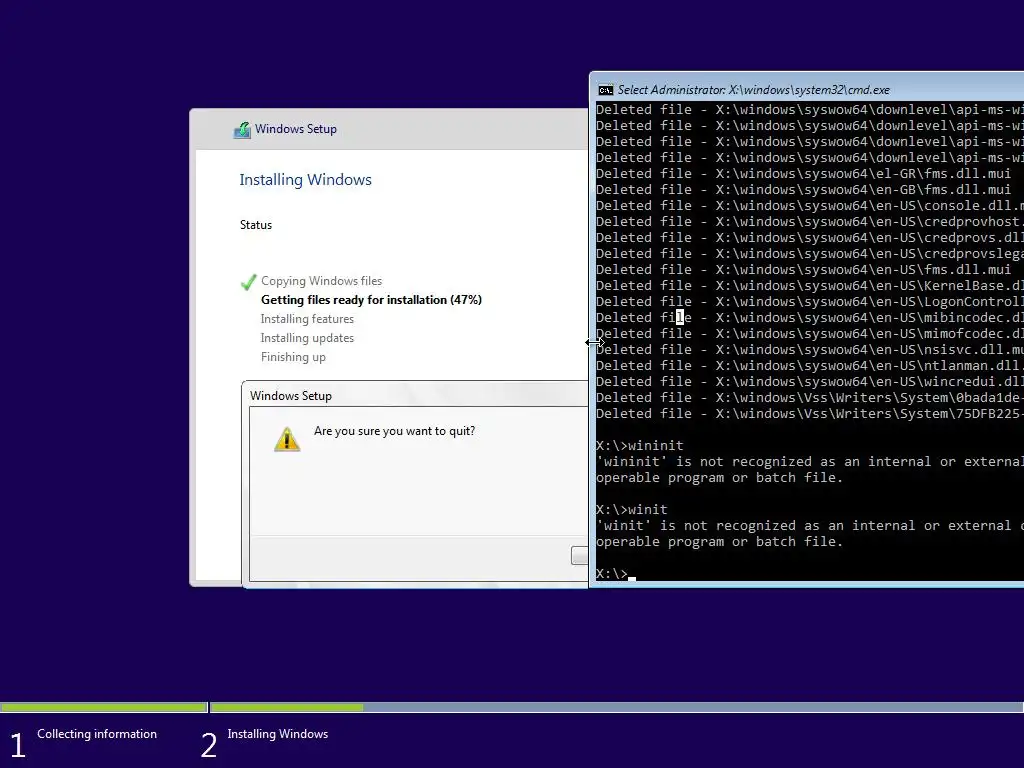Click the Vss\Writers\System\0bada1de line
The height and width of the screenshot is (768, 1024).
809,398
